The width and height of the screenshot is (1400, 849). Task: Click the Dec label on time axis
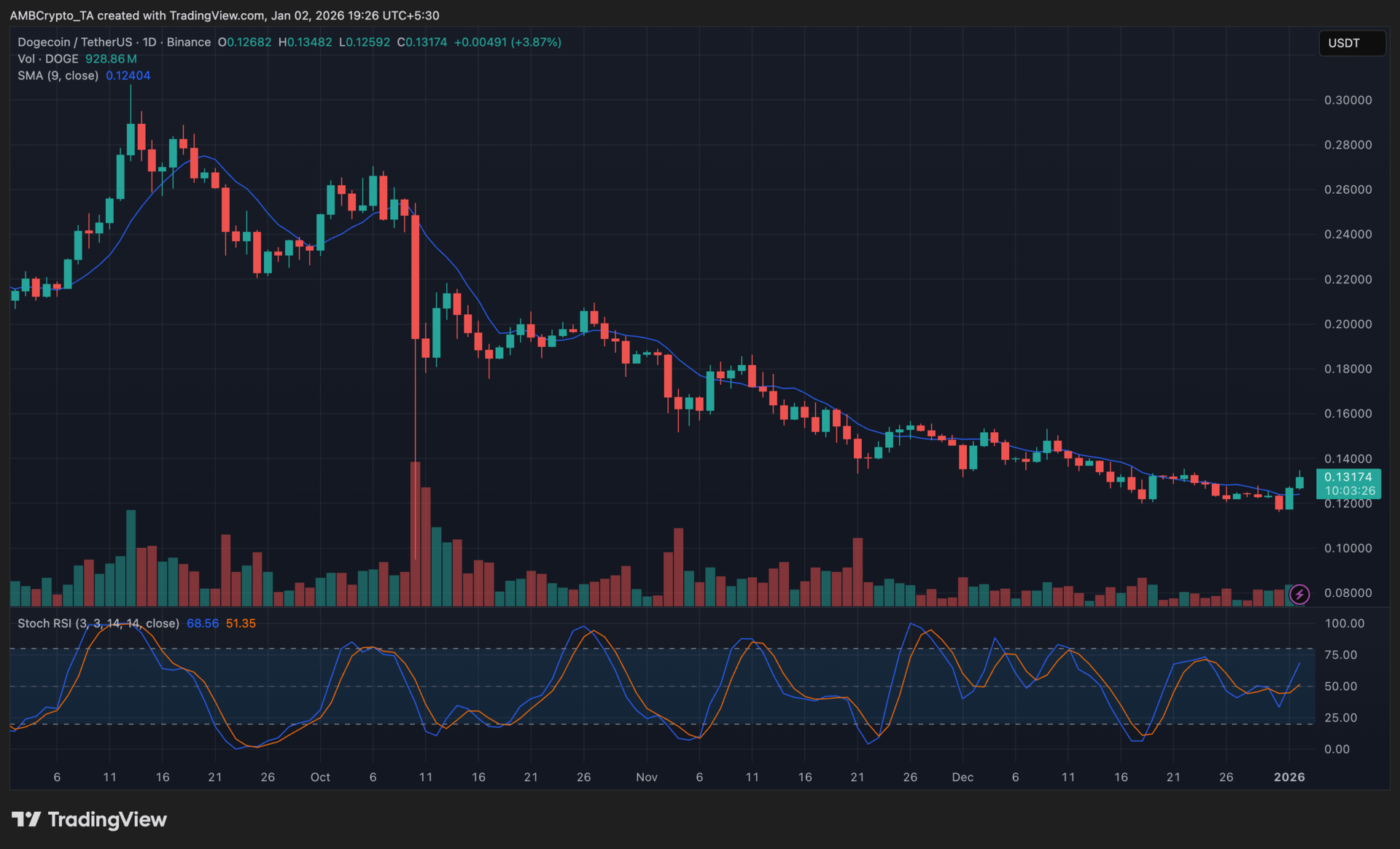click(962, 777)
